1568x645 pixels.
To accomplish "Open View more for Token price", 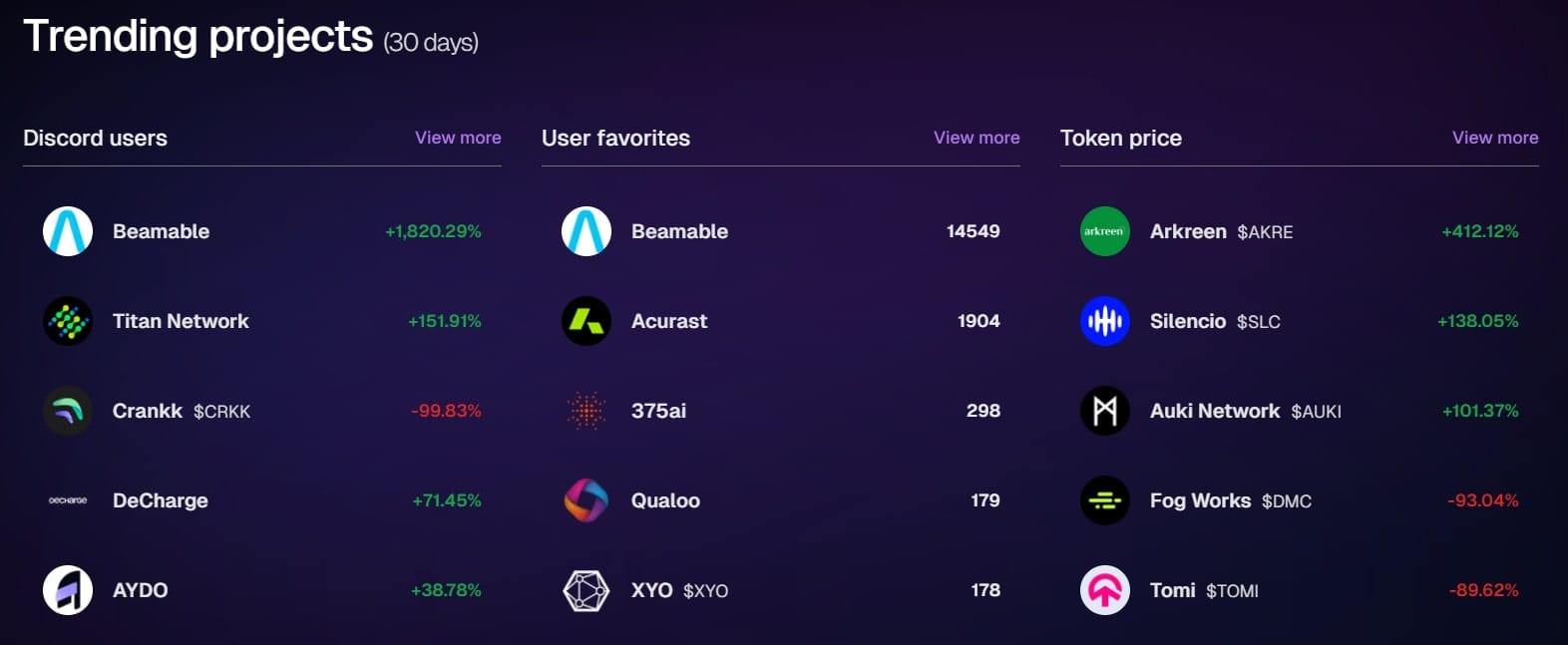I will [x=1495, y=138].
